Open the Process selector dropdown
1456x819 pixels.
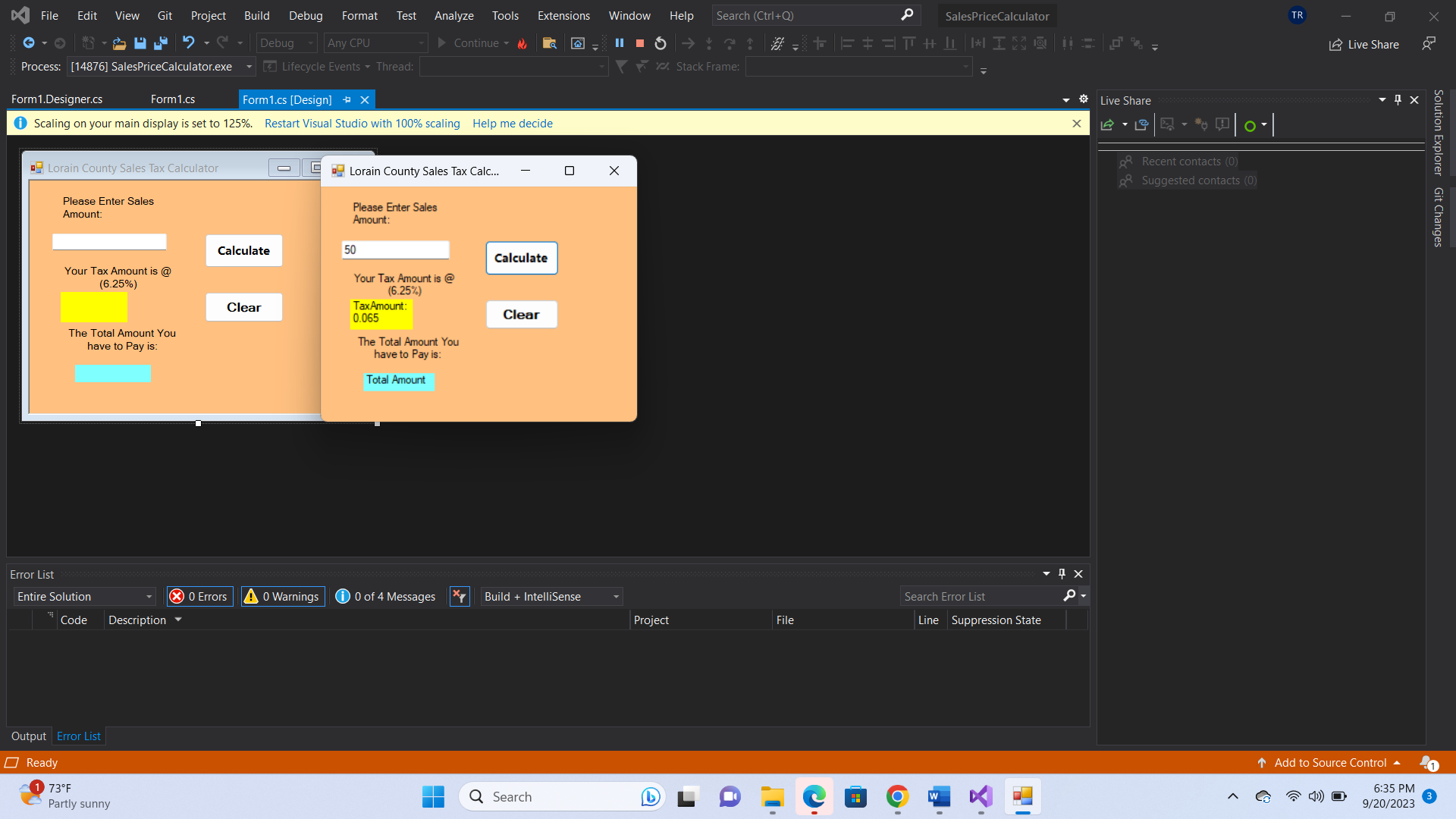click(x=161, y=67)
